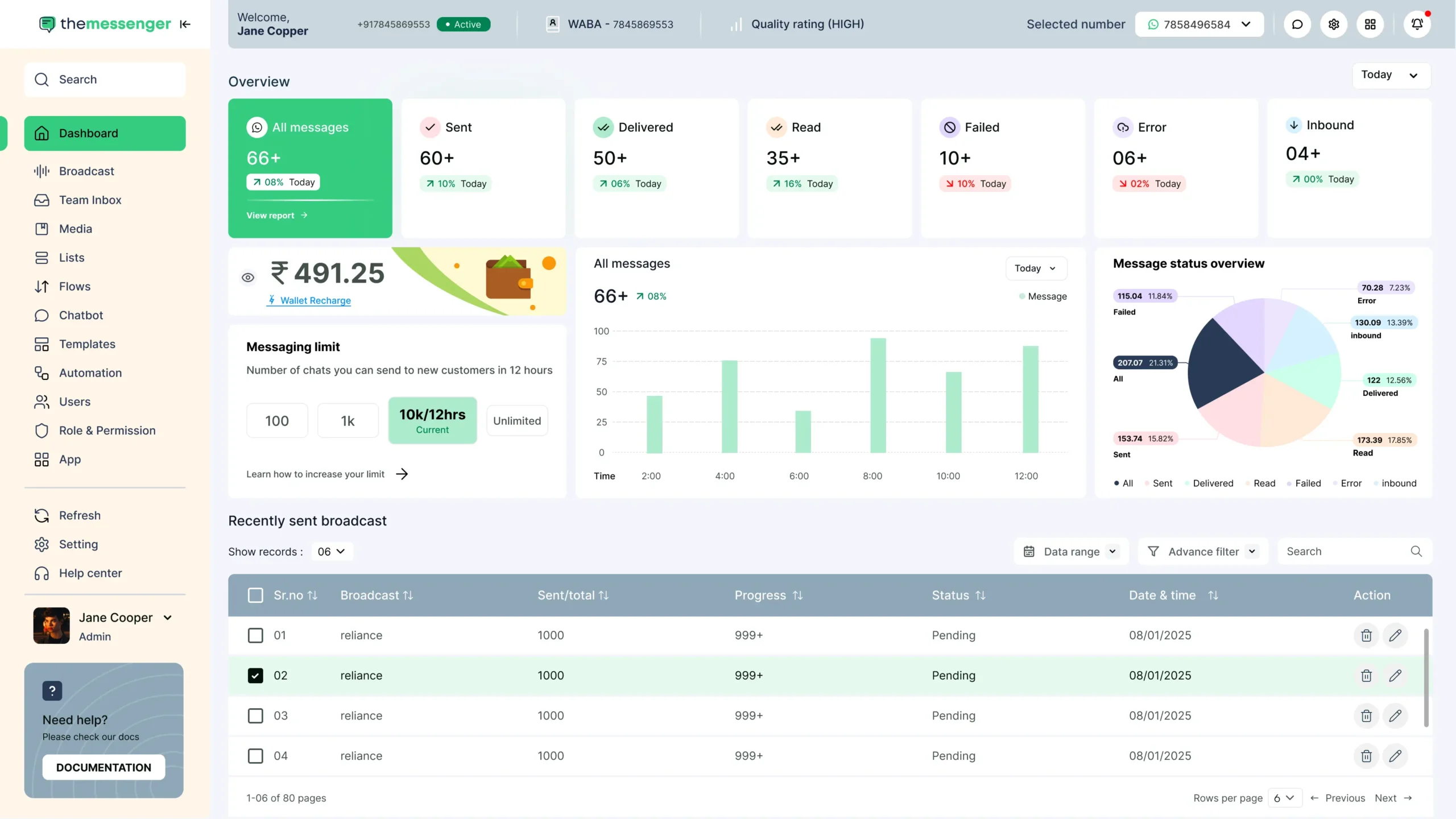Edit broadcast 03 with the pencil icon

[x=1396, y=715]
